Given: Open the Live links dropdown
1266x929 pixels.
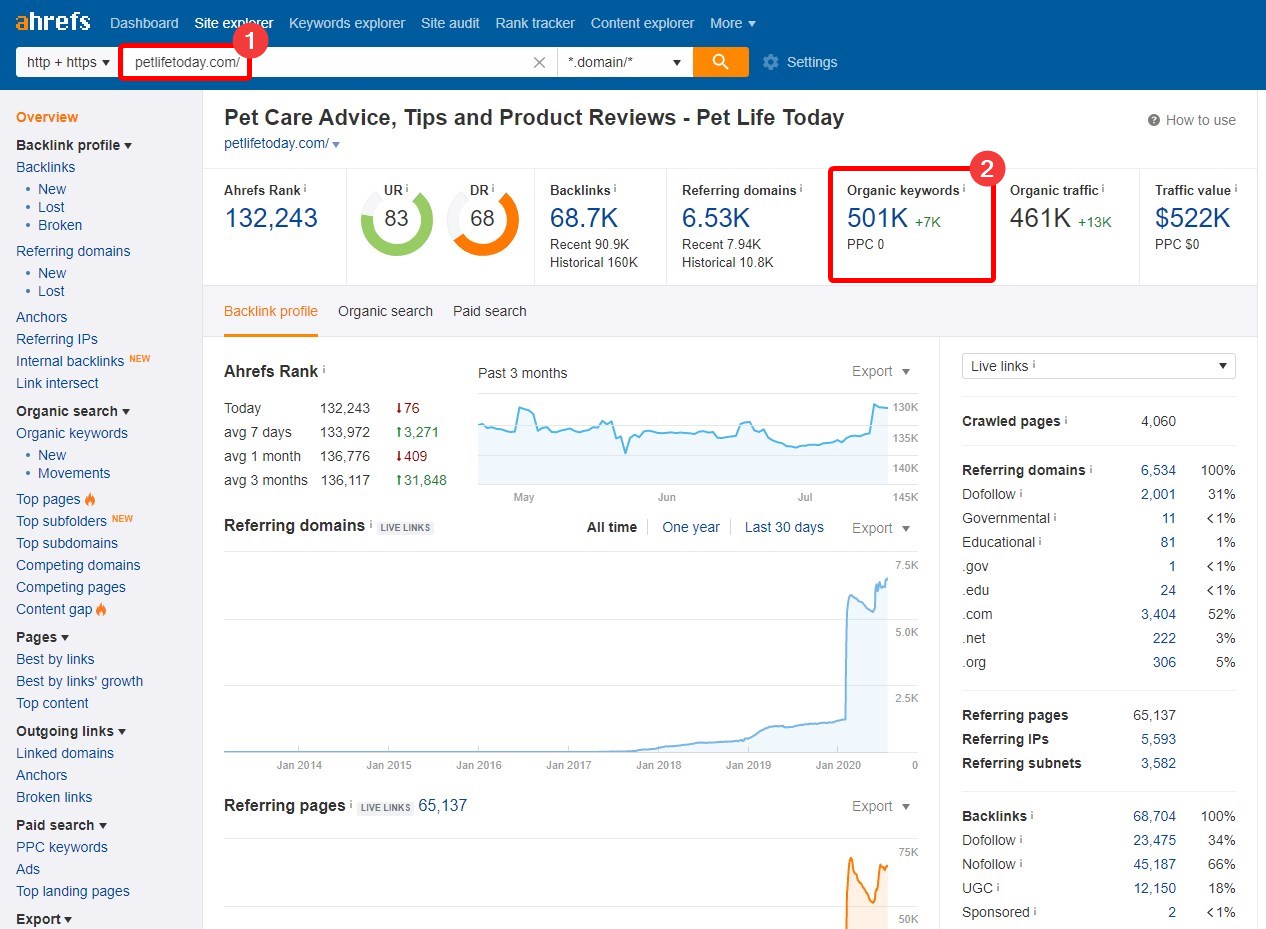Looking at the screenshot, I should 1098,366.
